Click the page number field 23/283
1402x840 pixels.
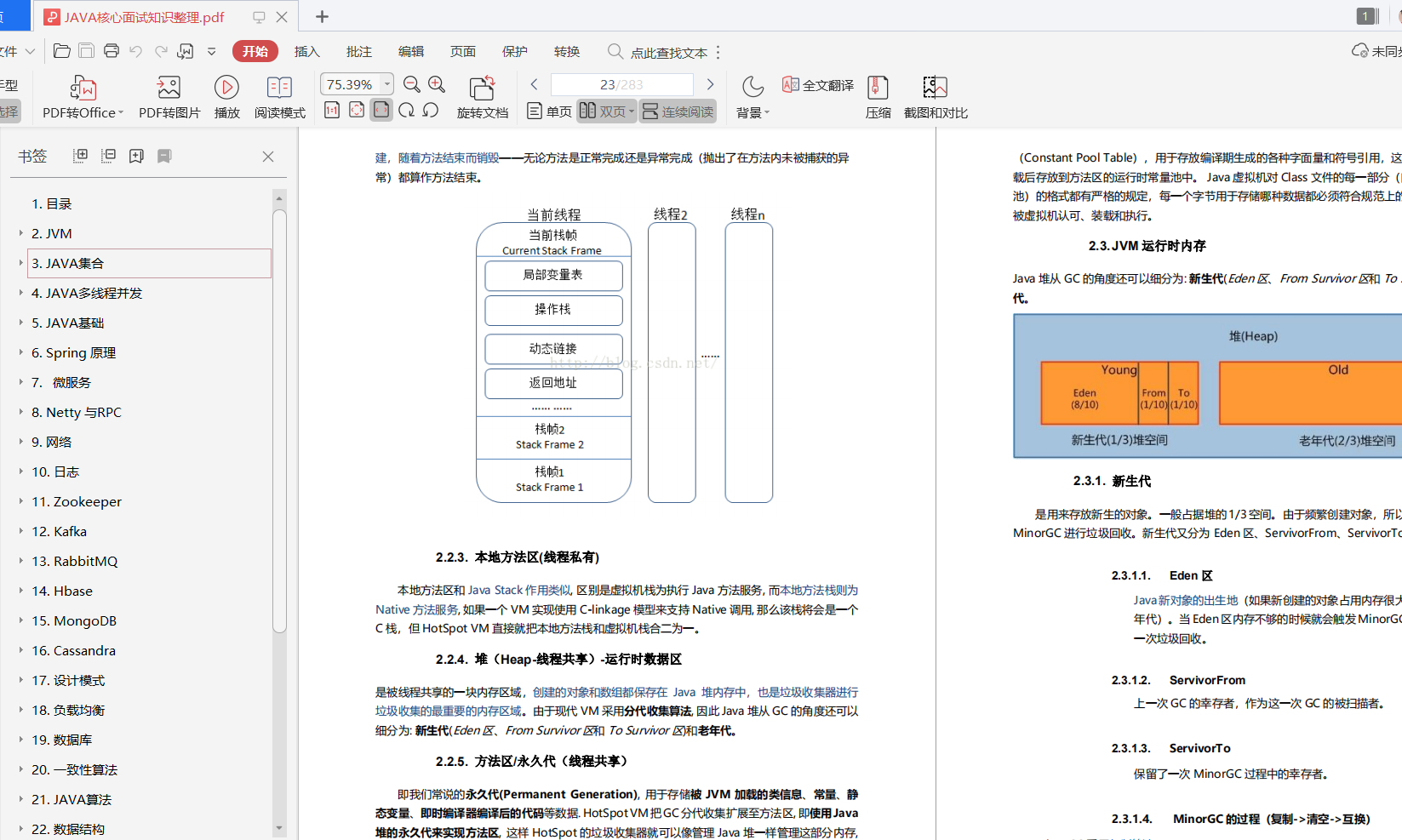pyautogui.click(x=621, y=84)
